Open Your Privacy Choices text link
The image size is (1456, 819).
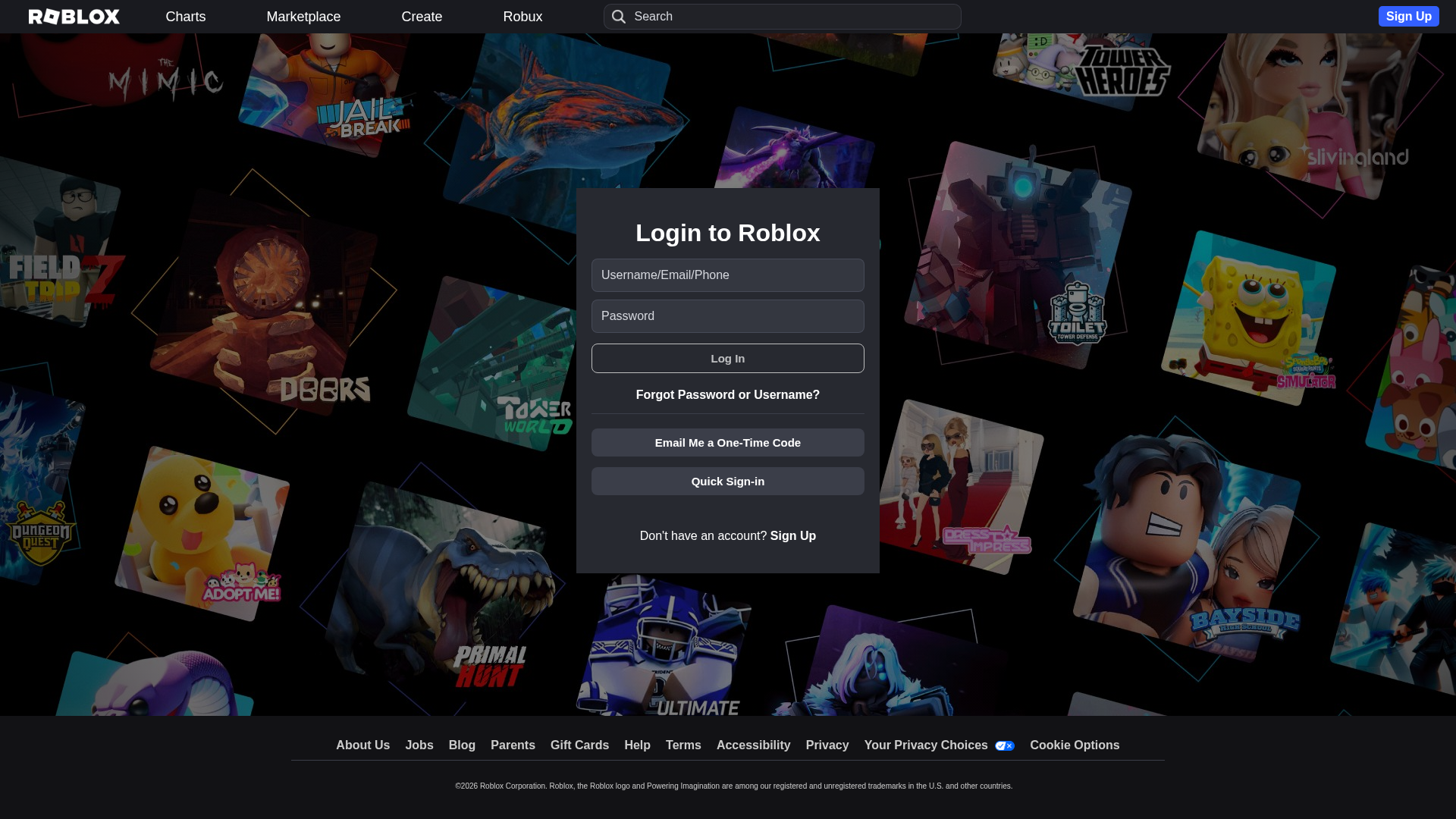coord(926,745)
